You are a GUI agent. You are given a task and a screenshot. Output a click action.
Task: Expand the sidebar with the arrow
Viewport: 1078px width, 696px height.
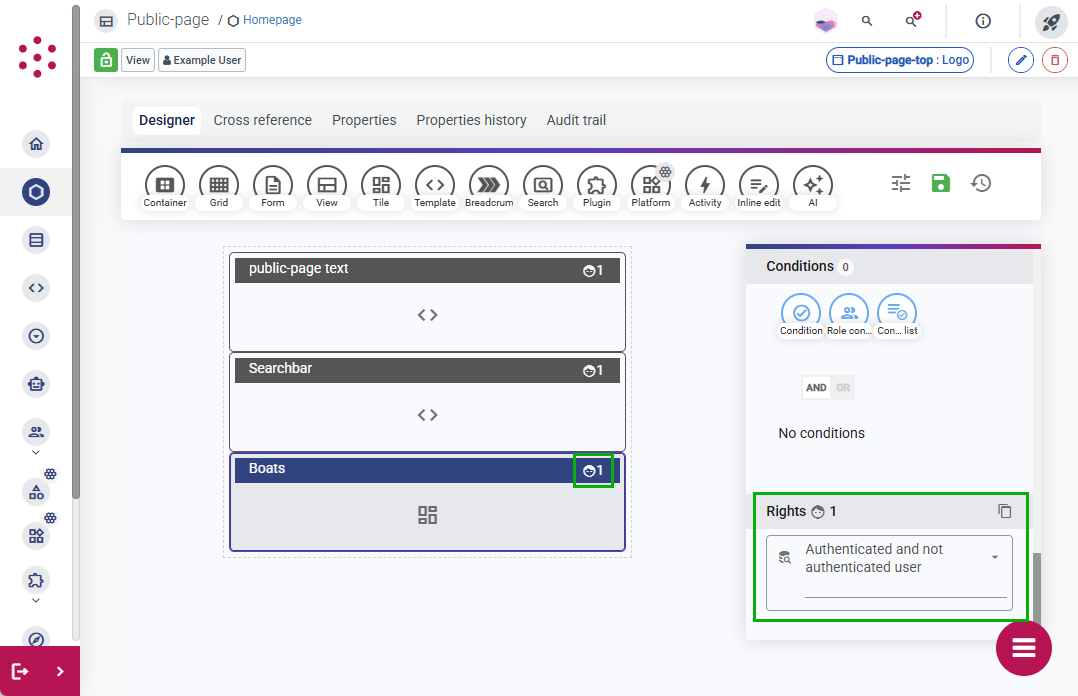(60, 671)
